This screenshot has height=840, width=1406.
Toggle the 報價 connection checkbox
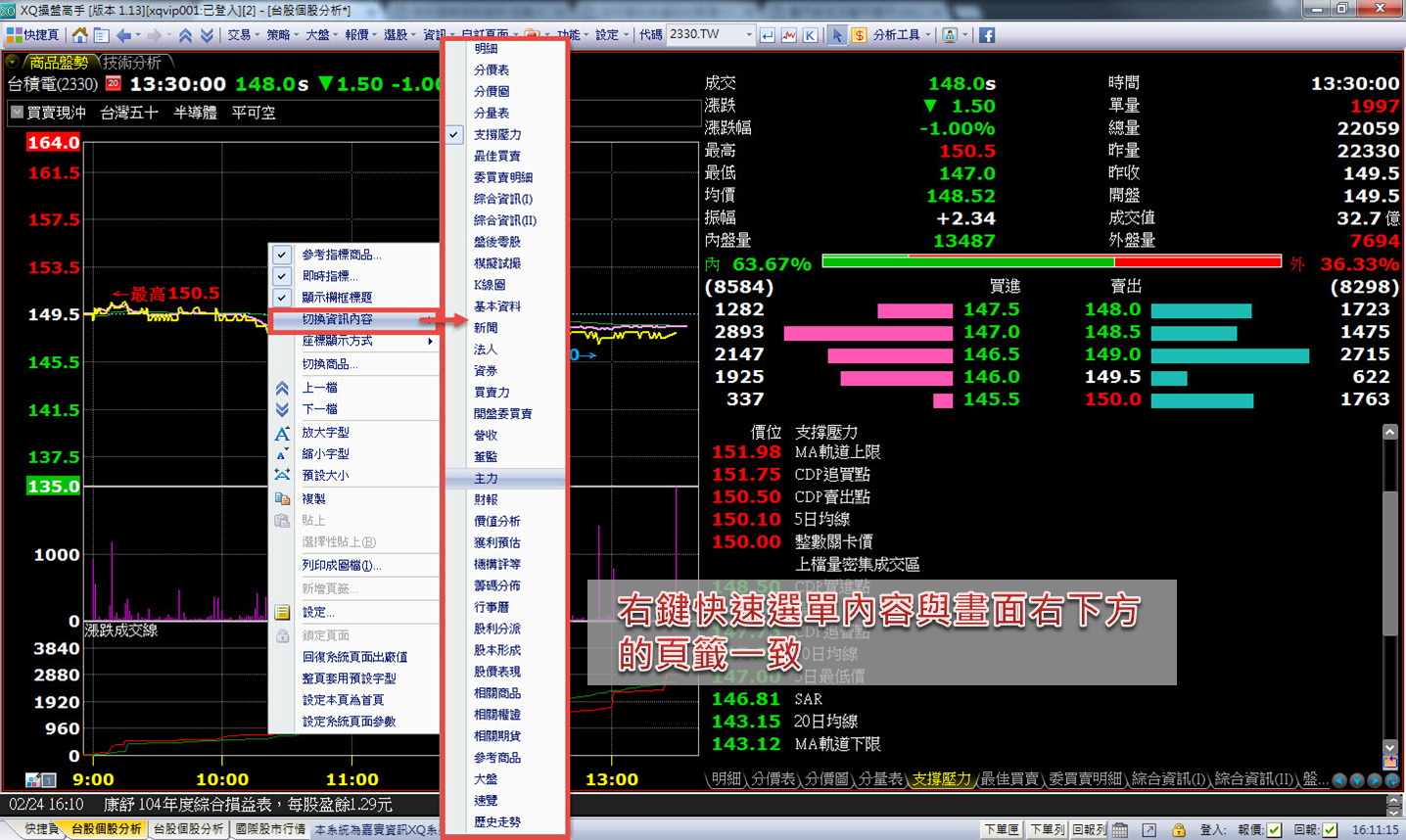click(x=1274, y=830)
